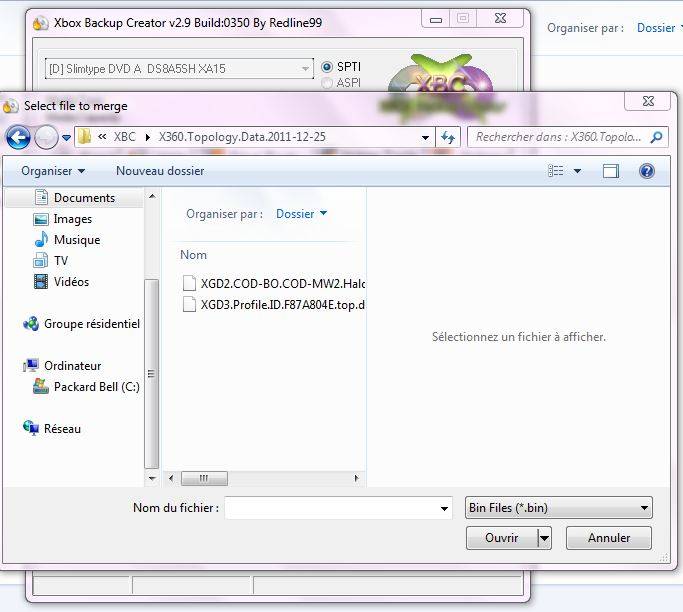This screenshot has width=683, height=612.
Task: Click the greyed Forward navigation arrow
Action: (x=46, y=138)
